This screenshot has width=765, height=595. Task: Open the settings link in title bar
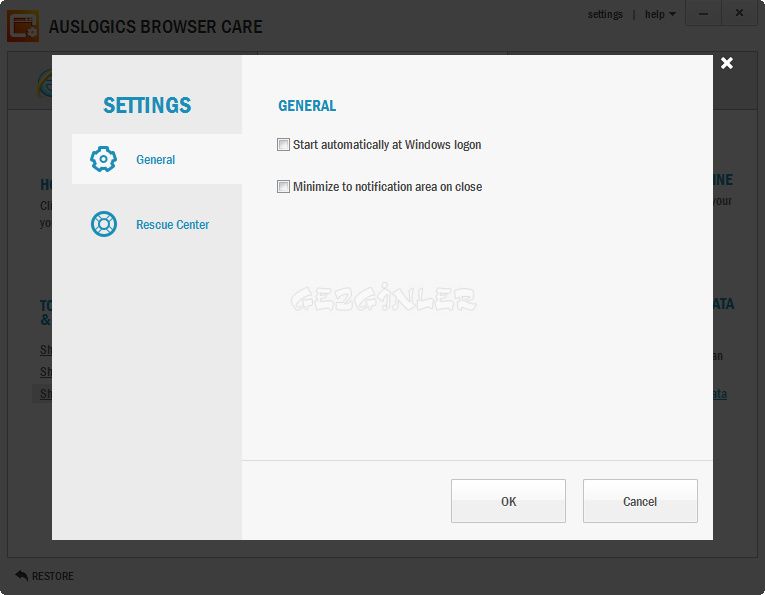pos(605,14)
